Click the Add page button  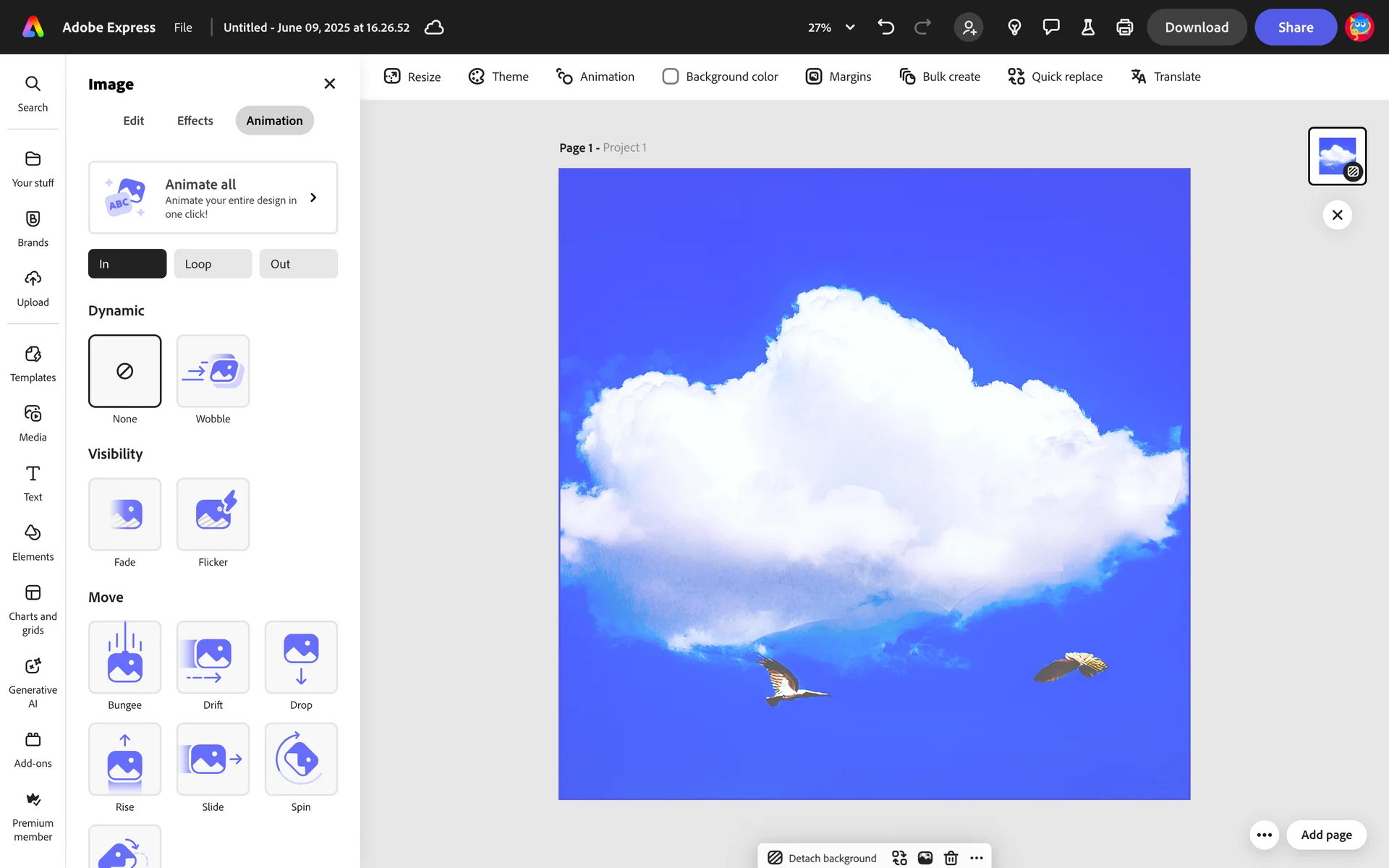click(x=1325, y=835)
